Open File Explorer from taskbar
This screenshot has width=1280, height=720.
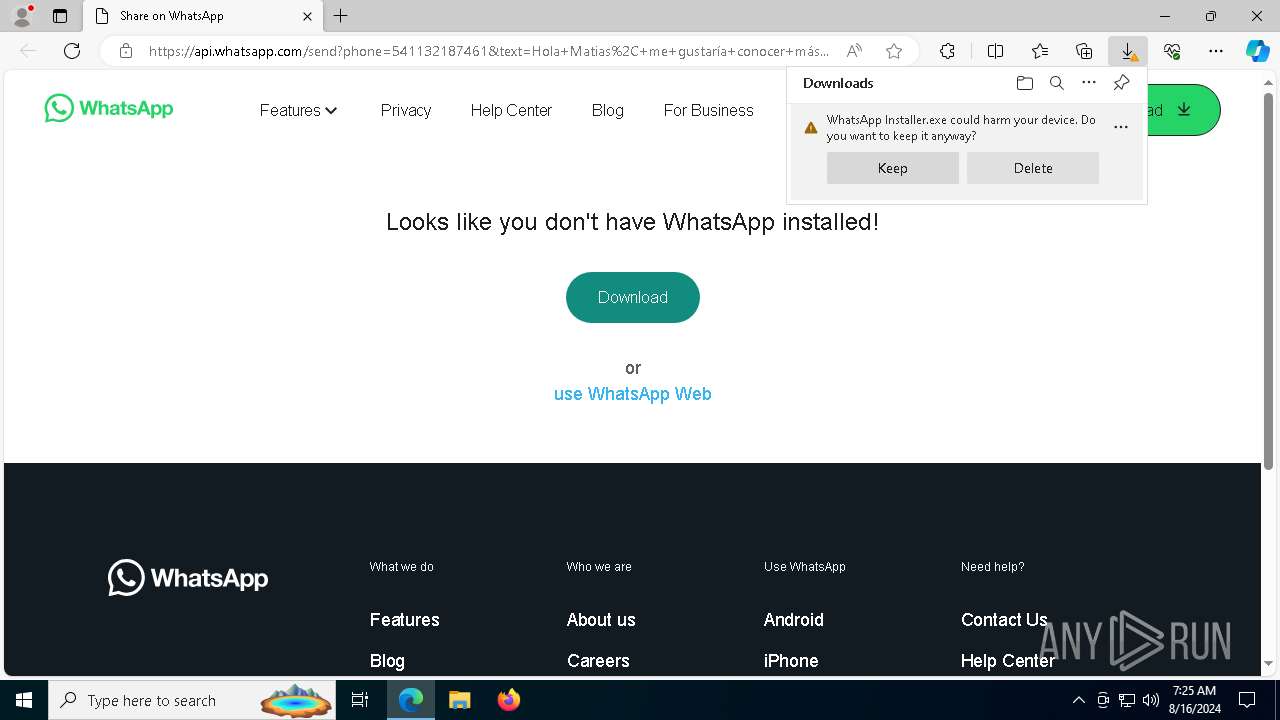click(460, 700)
